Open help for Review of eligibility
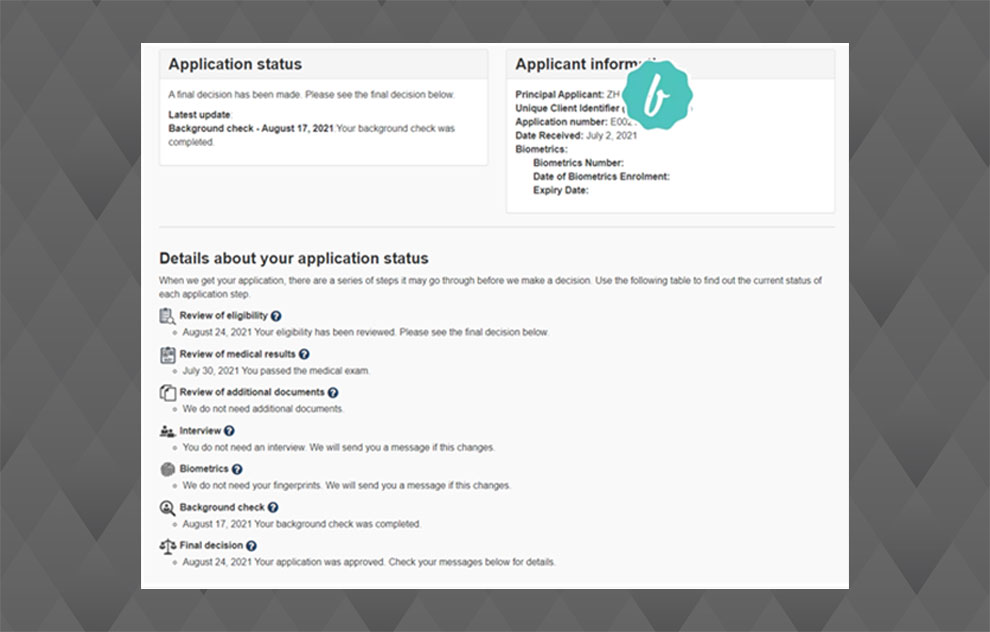This screenshot has width=990, height=632. [276, 316]
